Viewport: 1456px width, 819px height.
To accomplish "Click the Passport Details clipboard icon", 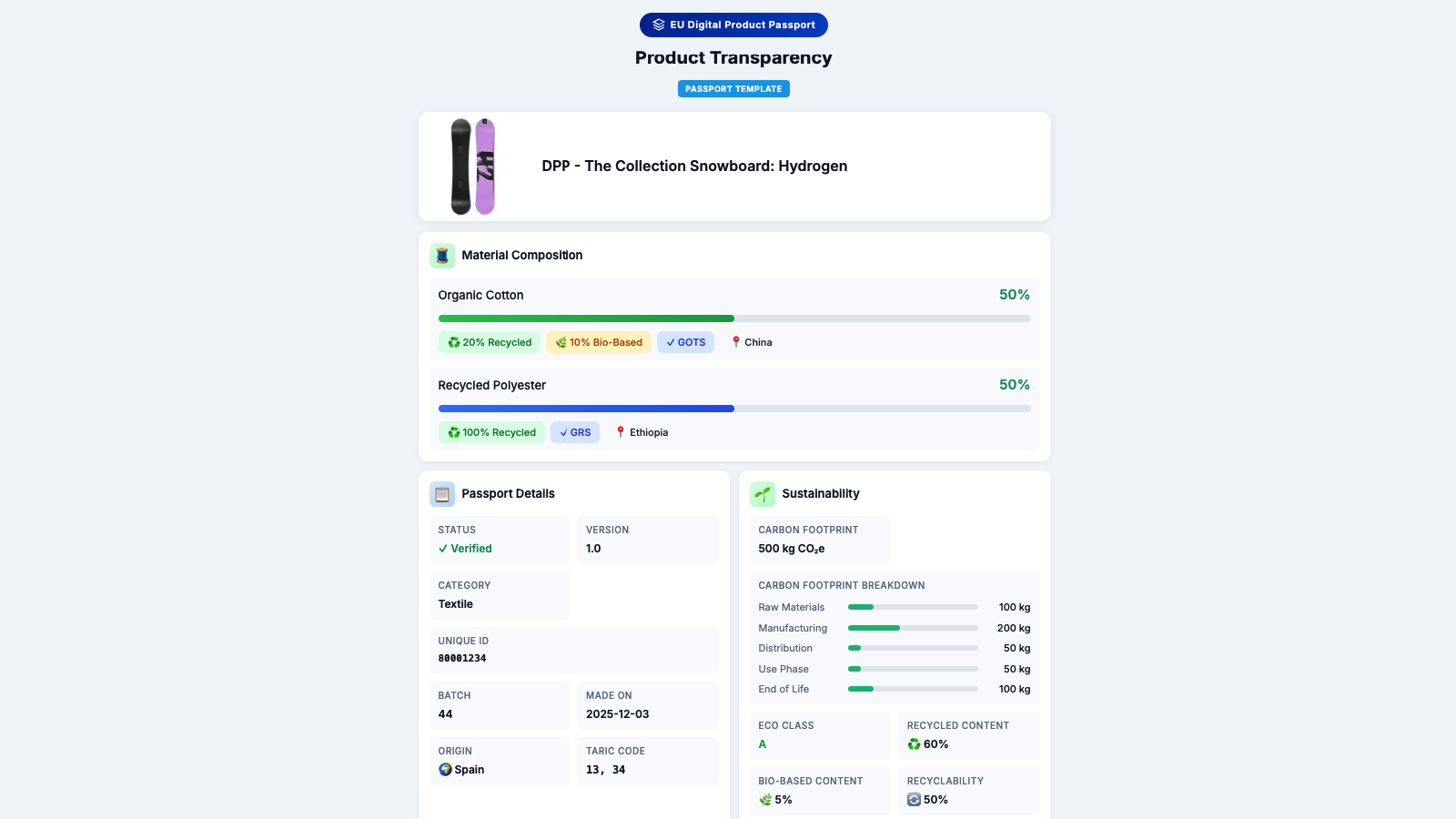I will 442,494.
